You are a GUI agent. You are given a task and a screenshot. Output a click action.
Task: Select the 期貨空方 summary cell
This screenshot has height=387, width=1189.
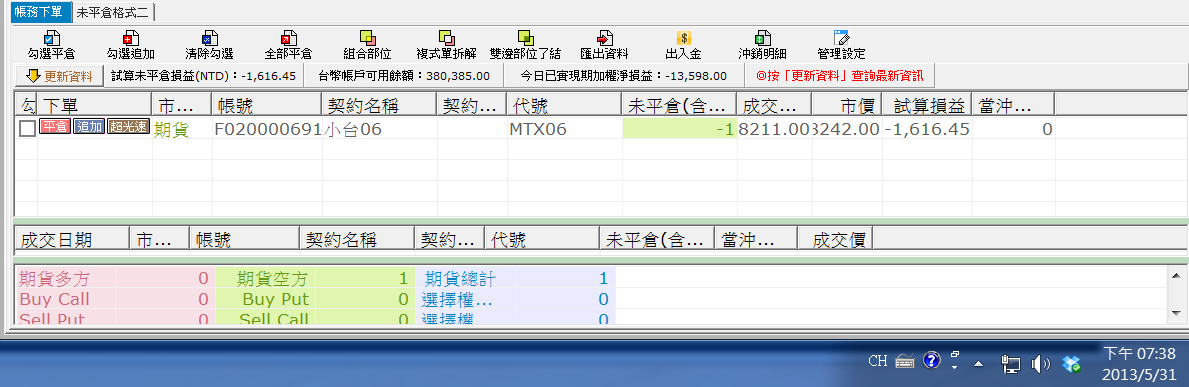coord(265,278)
